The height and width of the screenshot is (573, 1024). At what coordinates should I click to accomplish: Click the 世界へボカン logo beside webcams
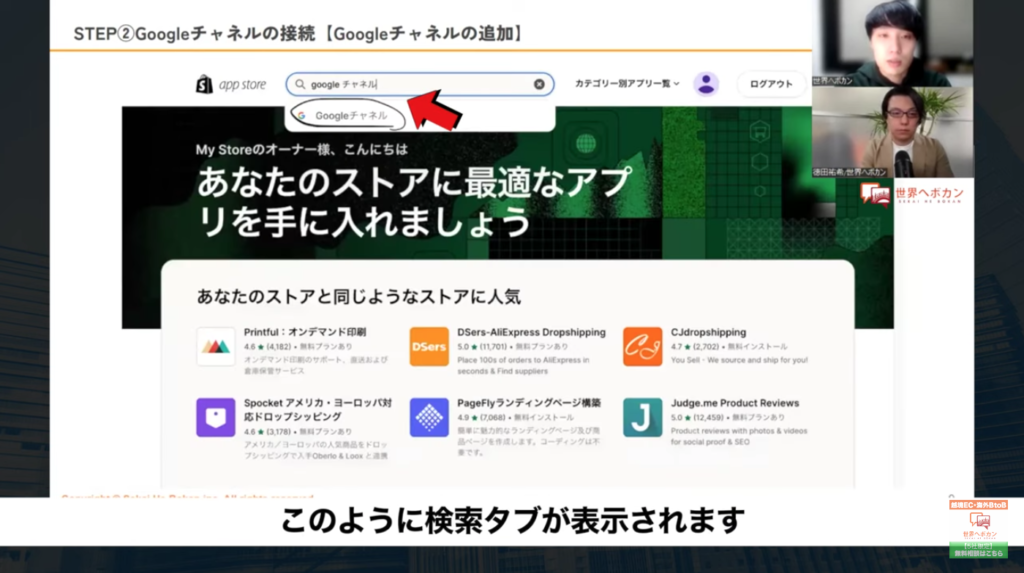[x=912, y=194]
